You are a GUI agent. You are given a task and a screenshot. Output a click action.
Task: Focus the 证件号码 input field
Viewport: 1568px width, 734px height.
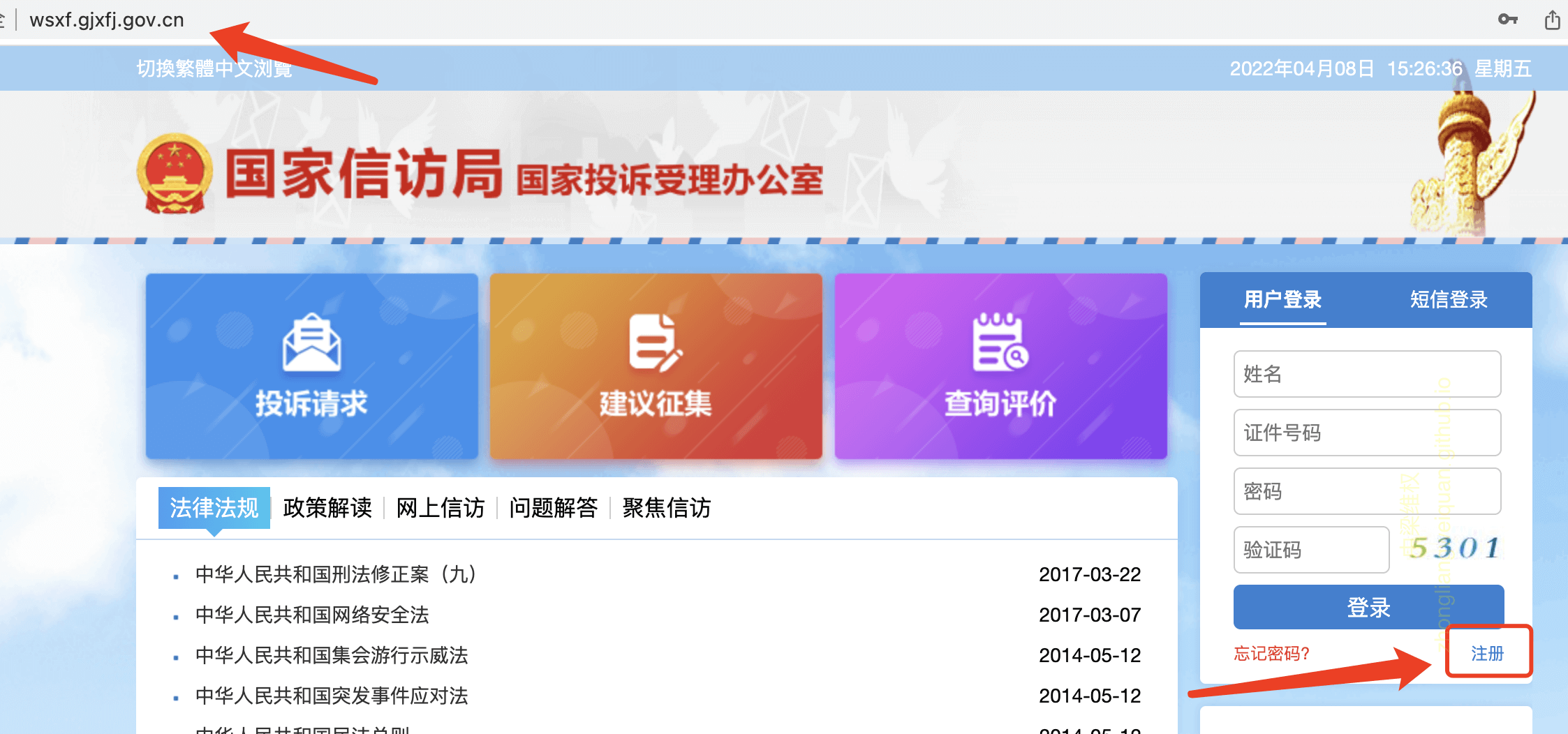coord(1367,433)
